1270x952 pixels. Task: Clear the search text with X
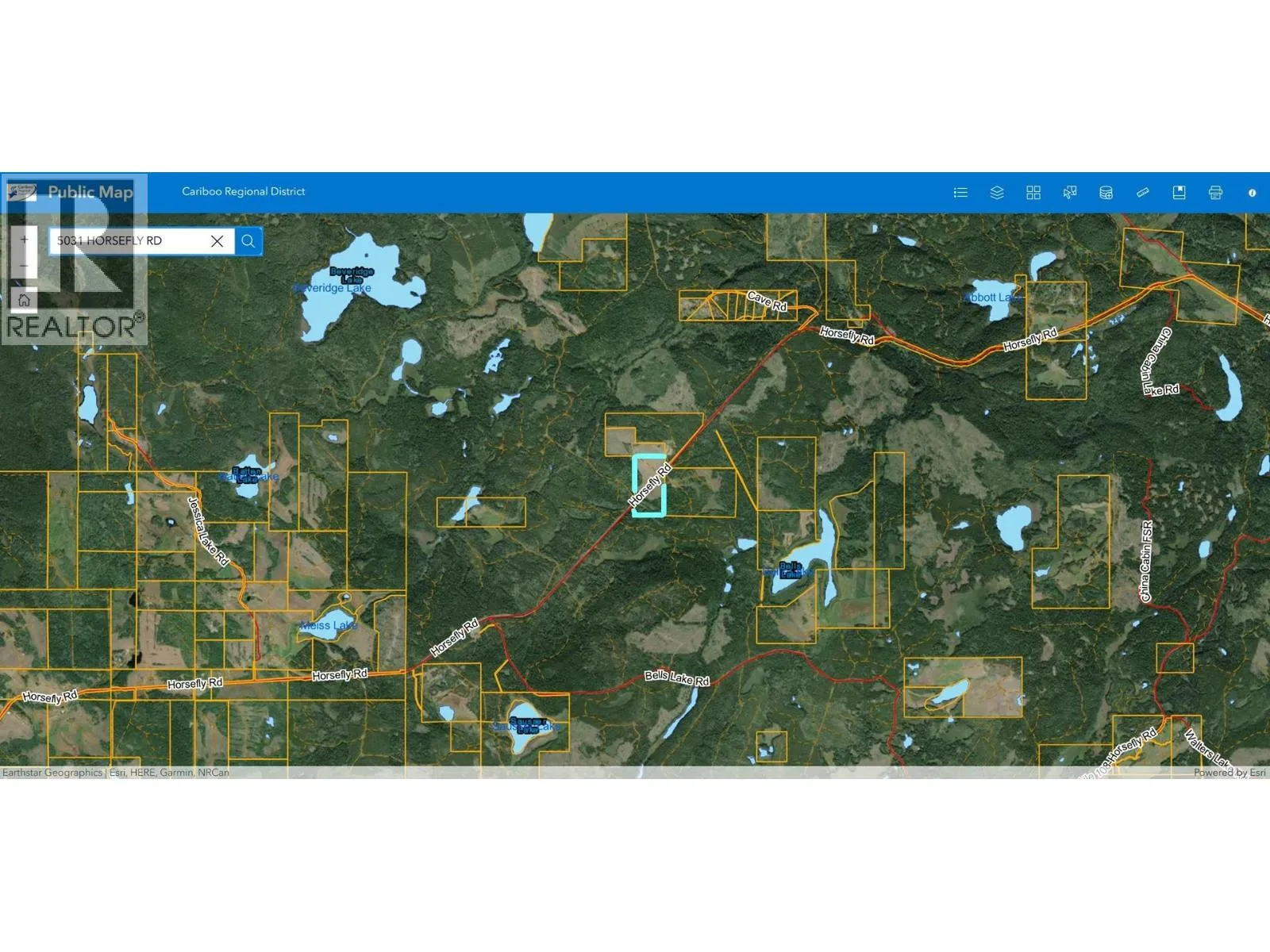tap(217, 240)
